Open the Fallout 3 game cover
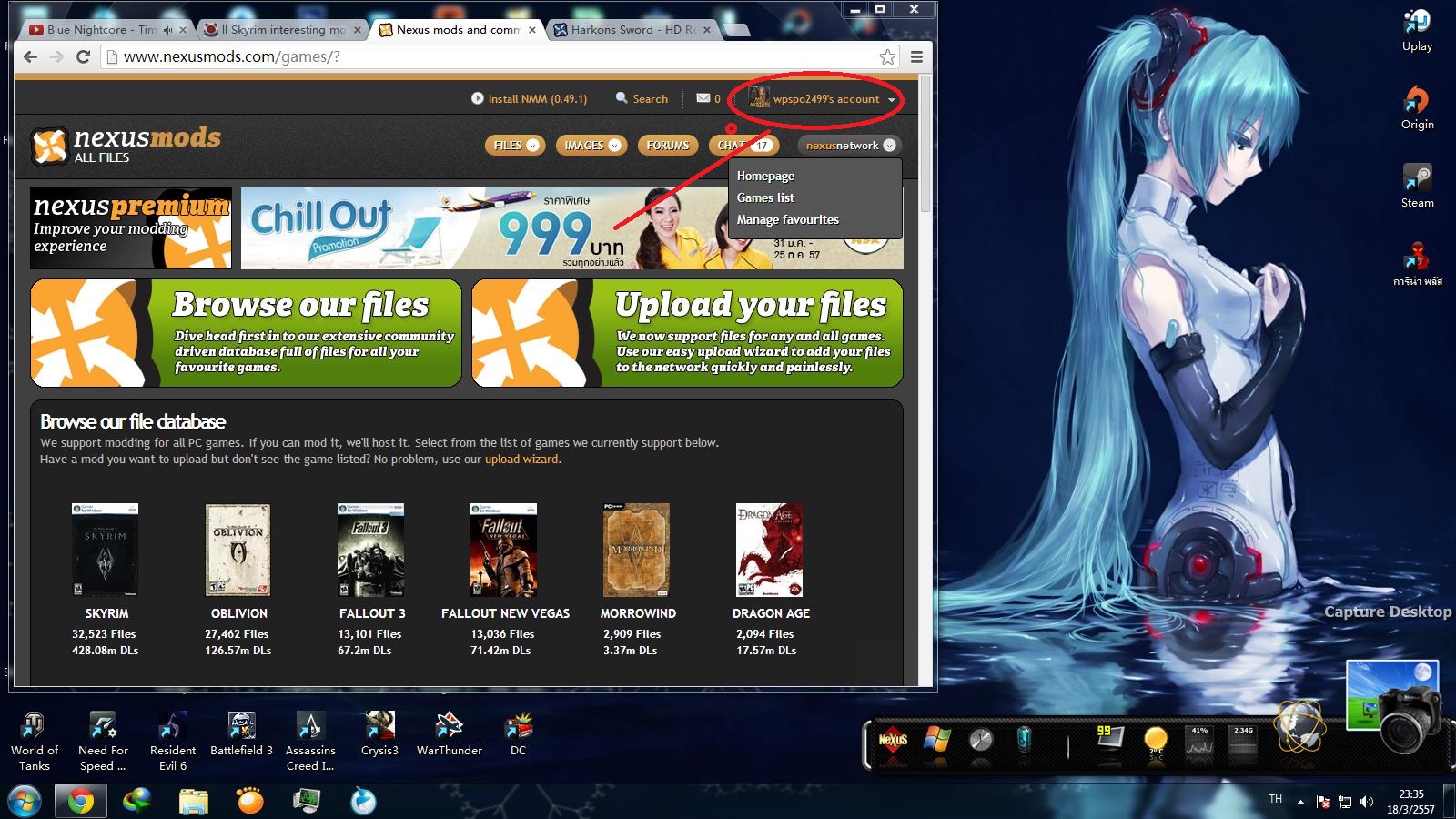 pos(370,550)
